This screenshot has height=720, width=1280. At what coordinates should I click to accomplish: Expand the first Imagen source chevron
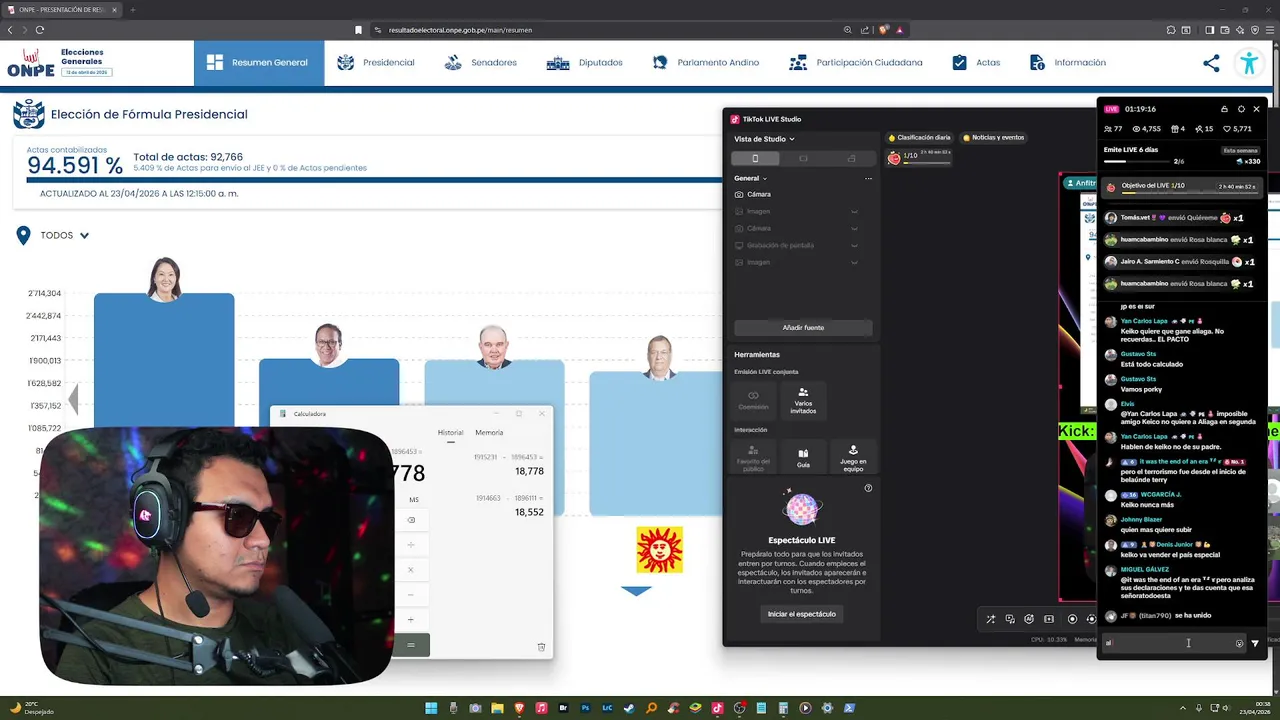click(x=854, y=211)
